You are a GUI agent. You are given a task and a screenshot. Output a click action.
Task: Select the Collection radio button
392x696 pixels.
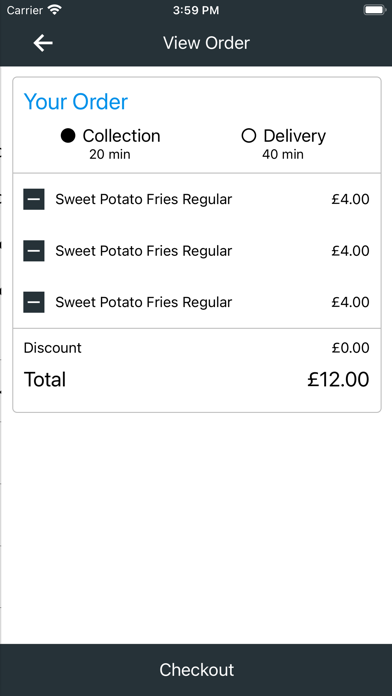[68, 136]
